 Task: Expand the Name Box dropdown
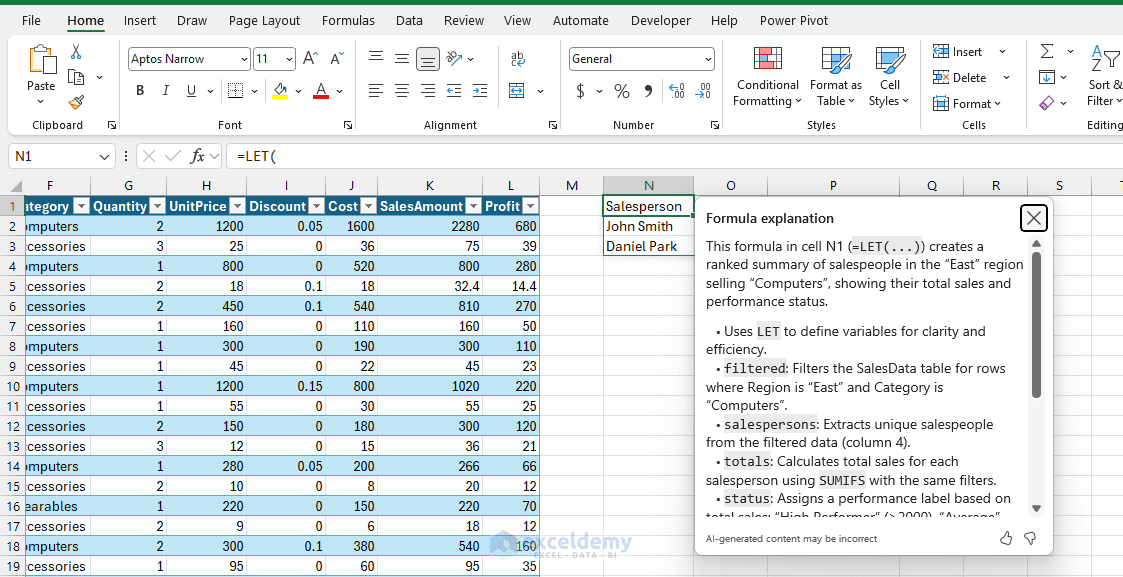[105, 156]
